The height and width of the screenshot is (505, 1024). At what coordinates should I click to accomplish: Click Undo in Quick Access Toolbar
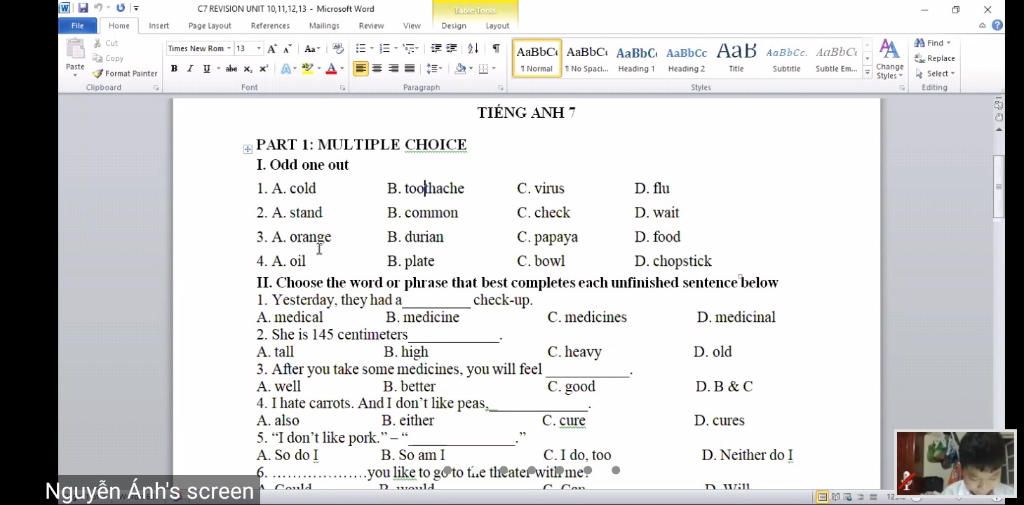[x=99, y=8]
